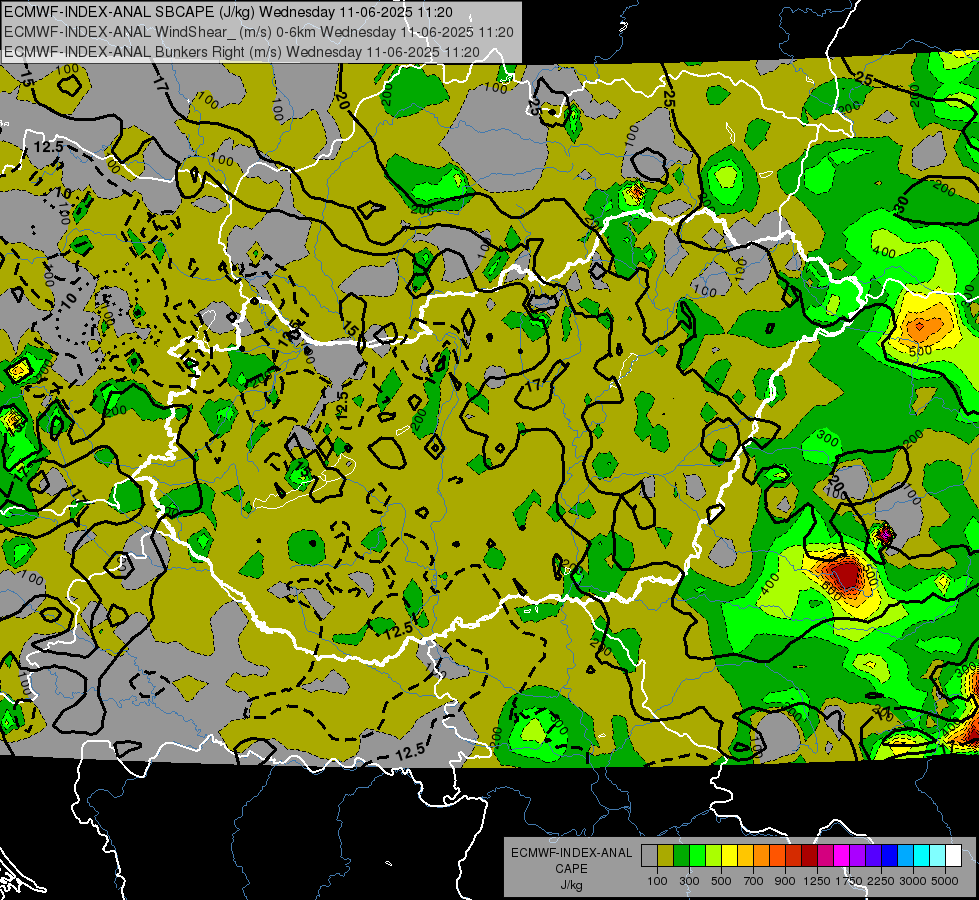
Task: Select the cyan legend swatch
Action: click(922, 855)
